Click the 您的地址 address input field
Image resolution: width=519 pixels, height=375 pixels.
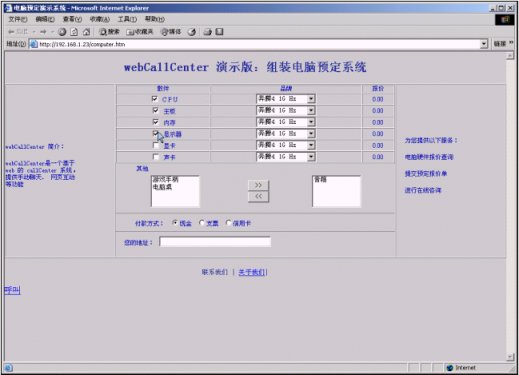(x=215, y=242)
